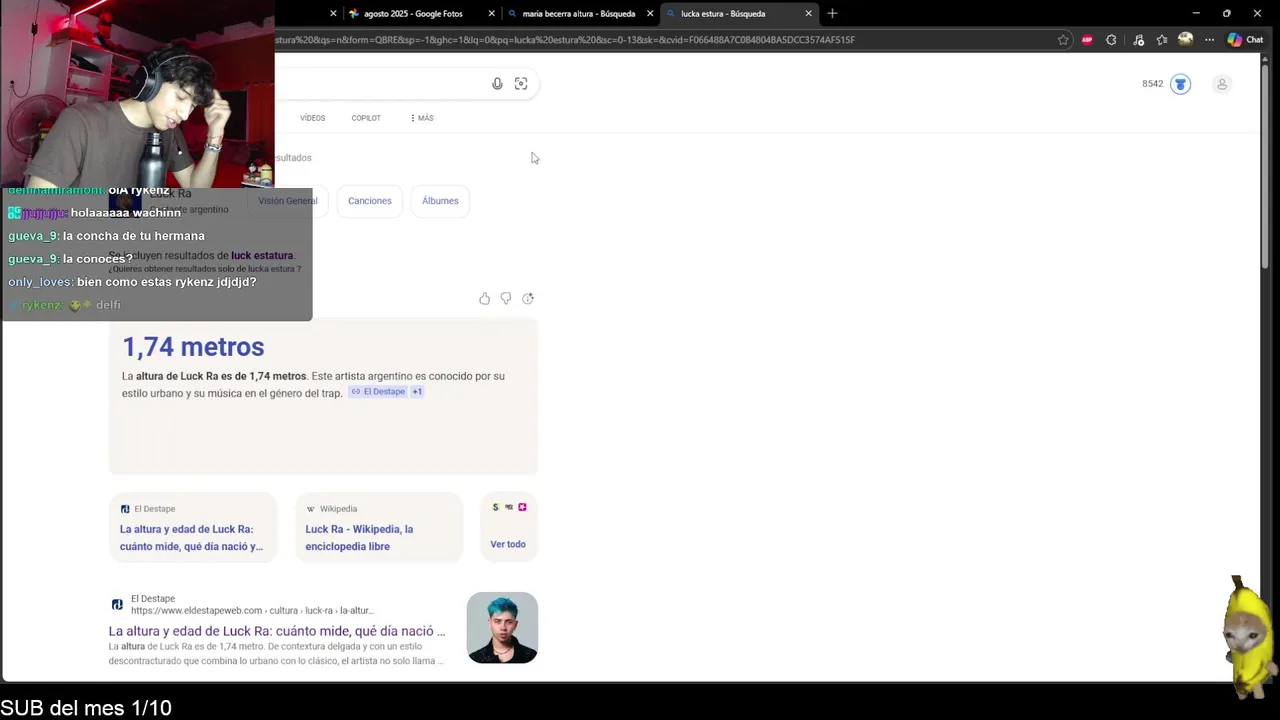Open the browser settings three-dots menu
This screenshot has width=1280, height=720.
[1209, 40]
